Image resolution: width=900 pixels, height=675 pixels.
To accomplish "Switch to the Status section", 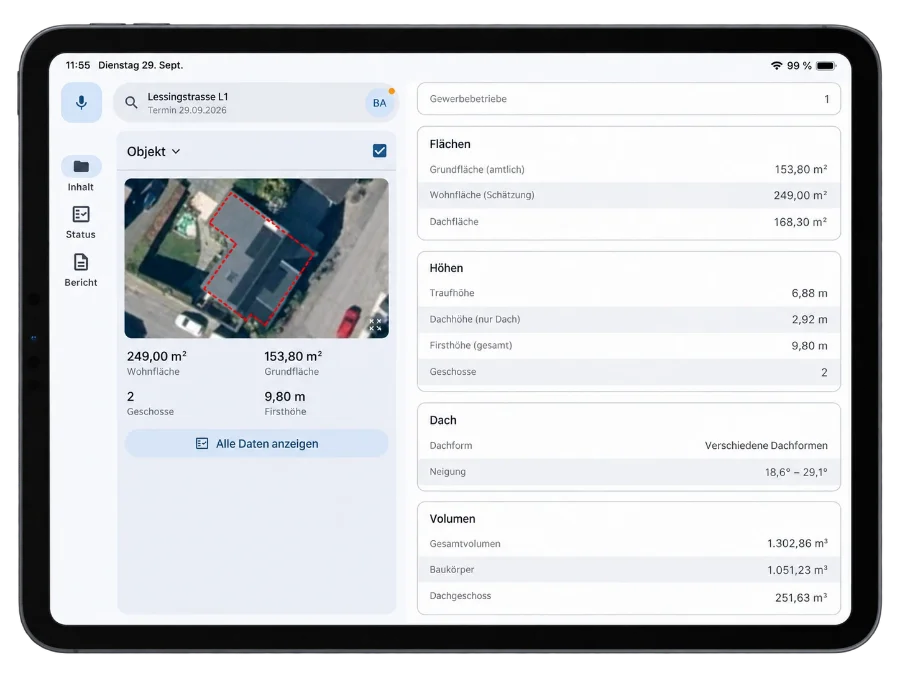I will (81, 223).
